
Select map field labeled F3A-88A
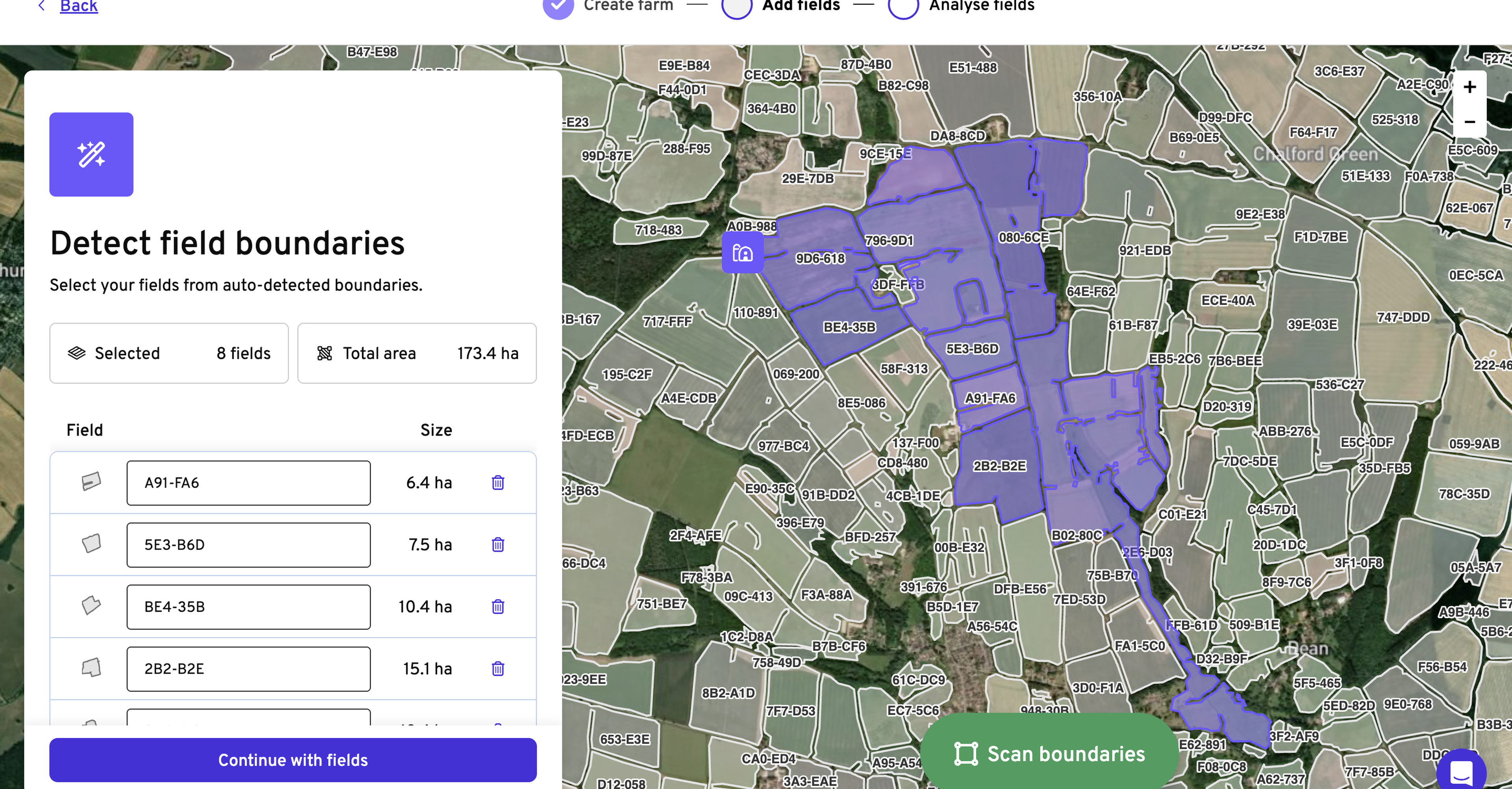coord(826,595)
